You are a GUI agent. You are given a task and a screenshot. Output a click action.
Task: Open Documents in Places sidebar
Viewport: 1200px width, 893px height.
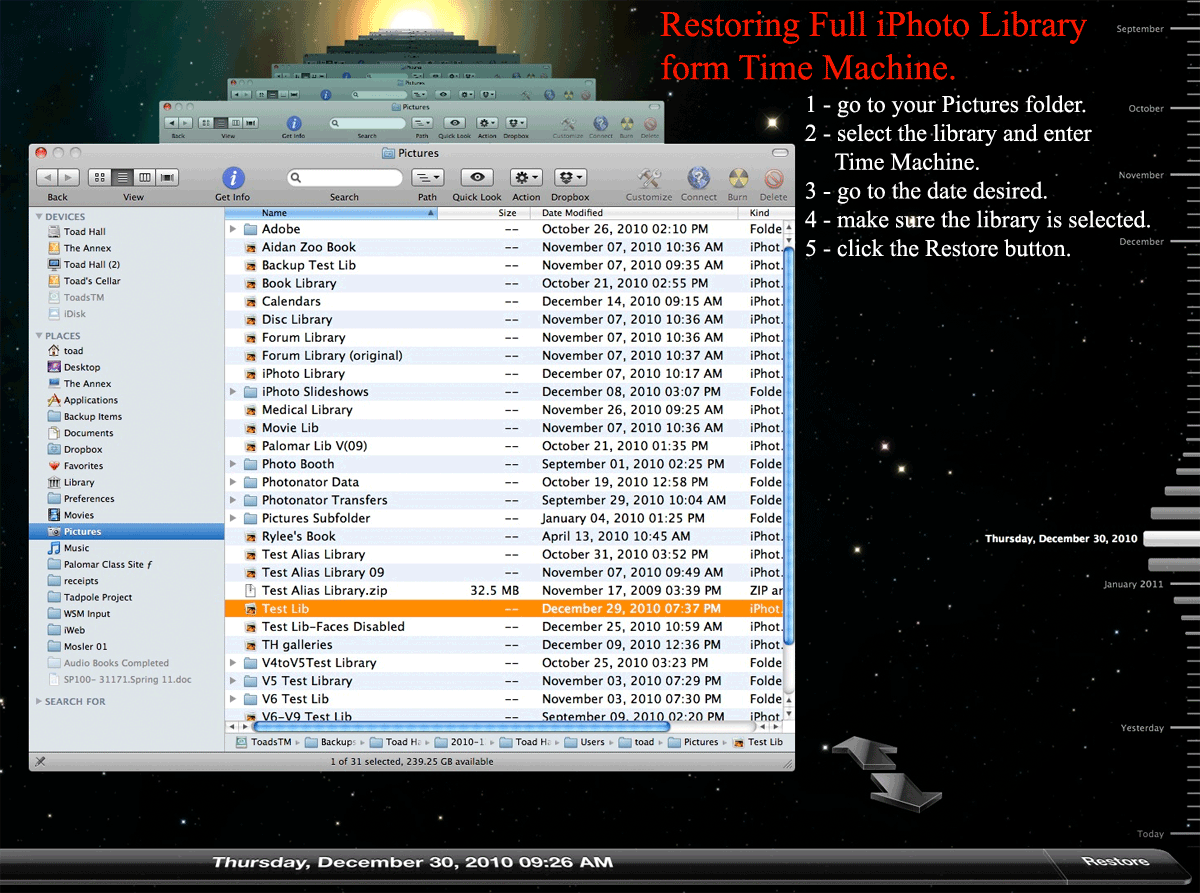click(89, 433)
